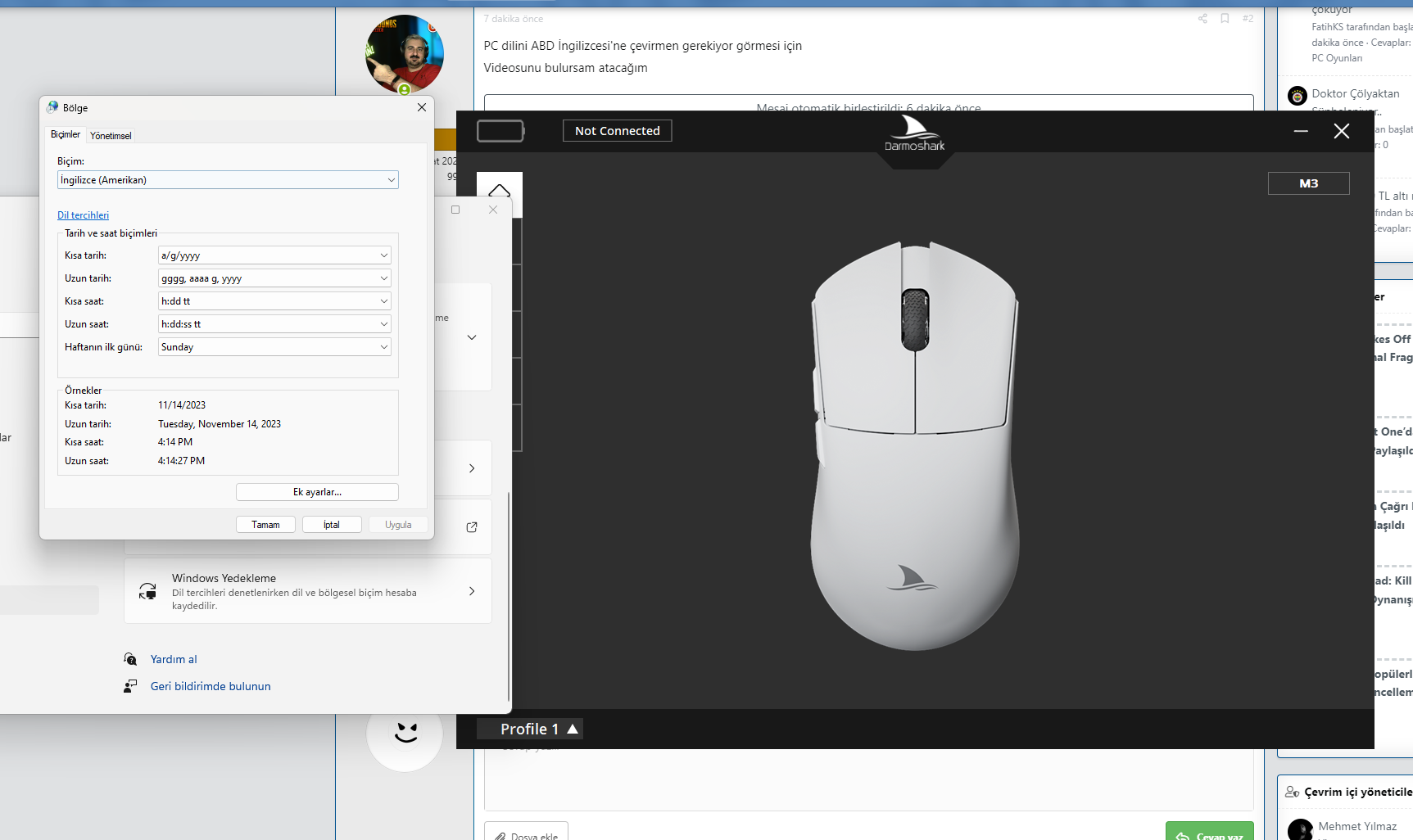Open the Dil tercihleri link
The width and height of the screenshot is (1413, 840).
[x=83, y=215]
